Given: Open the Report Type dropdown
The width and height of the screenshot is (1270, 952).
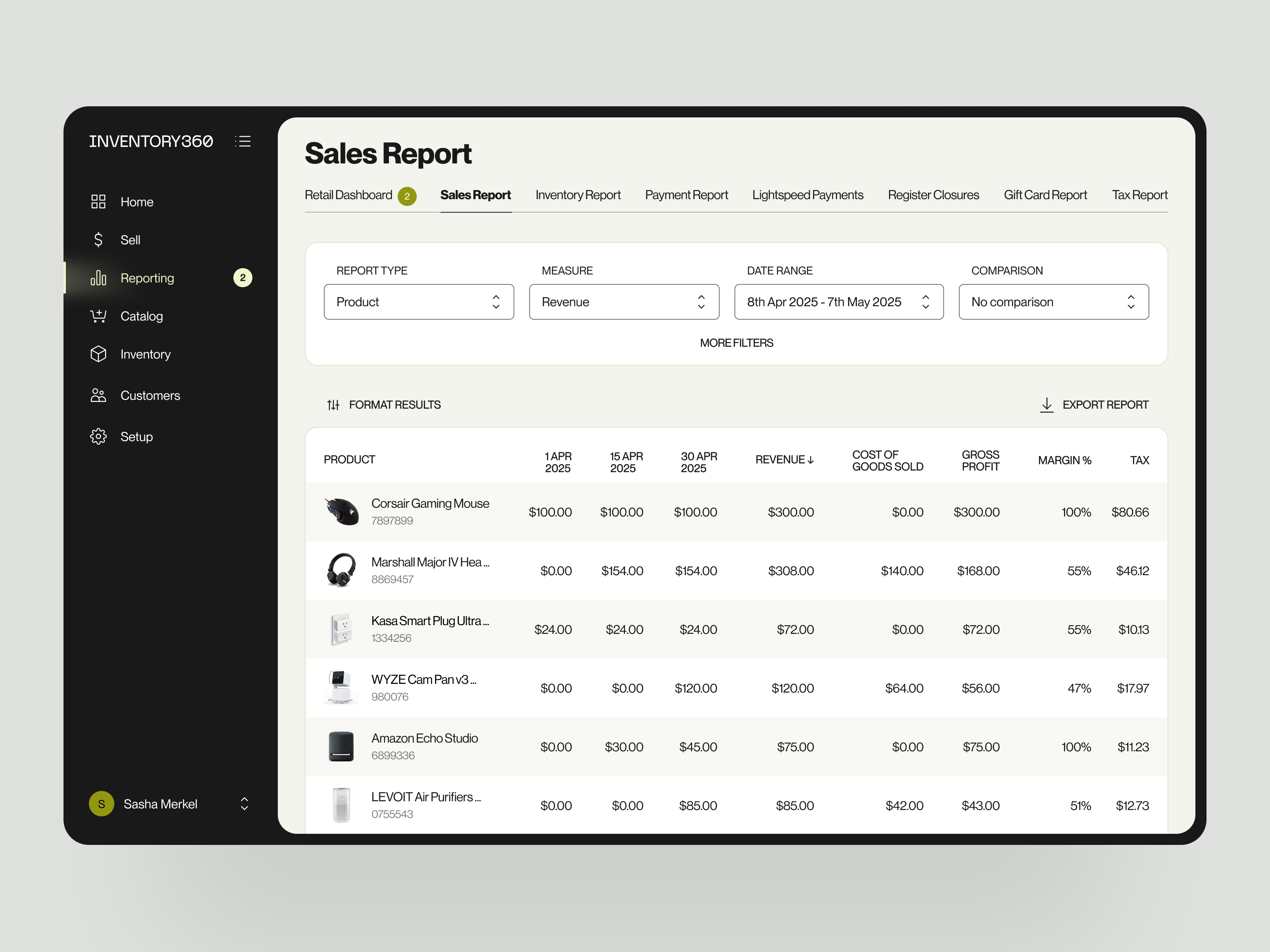Looking at the screenshot, I should (419, 302).
